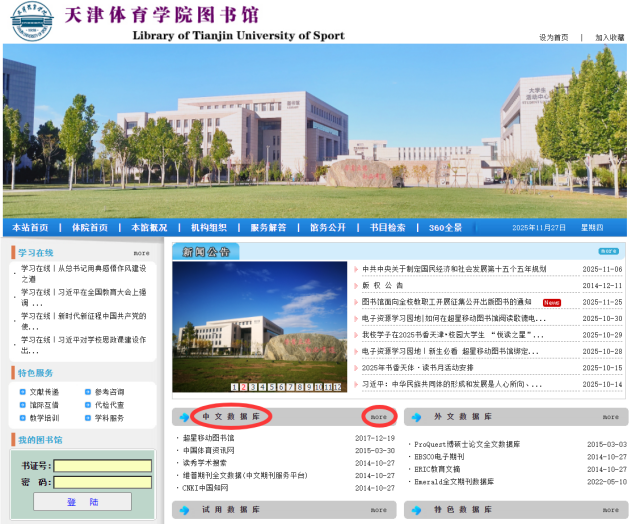Click the blue arrow beside 中文数据库
This screenshot has width=637, height=525.
click(x=185, y=416)
